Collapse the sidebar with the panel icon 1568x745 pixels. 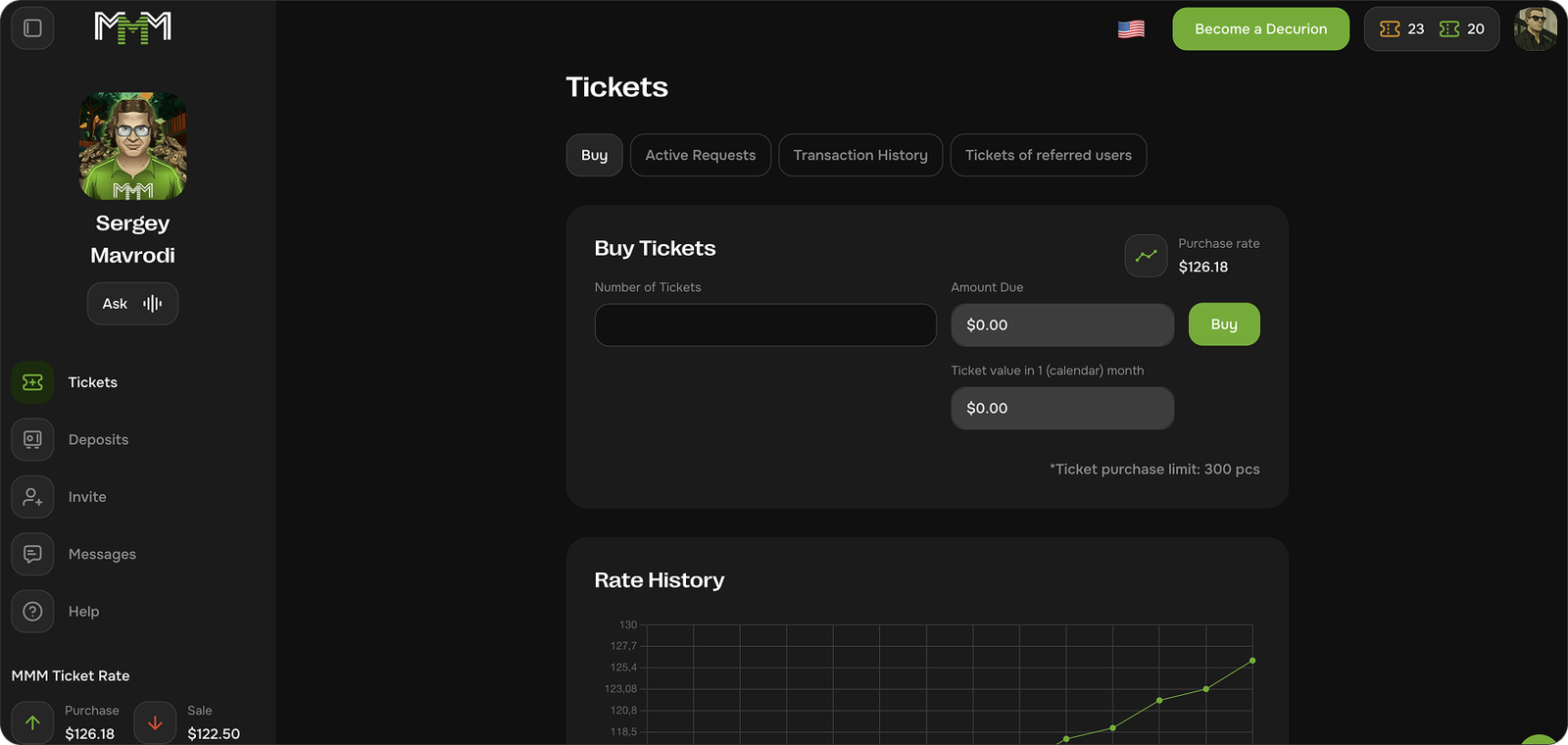coord(32,28)
